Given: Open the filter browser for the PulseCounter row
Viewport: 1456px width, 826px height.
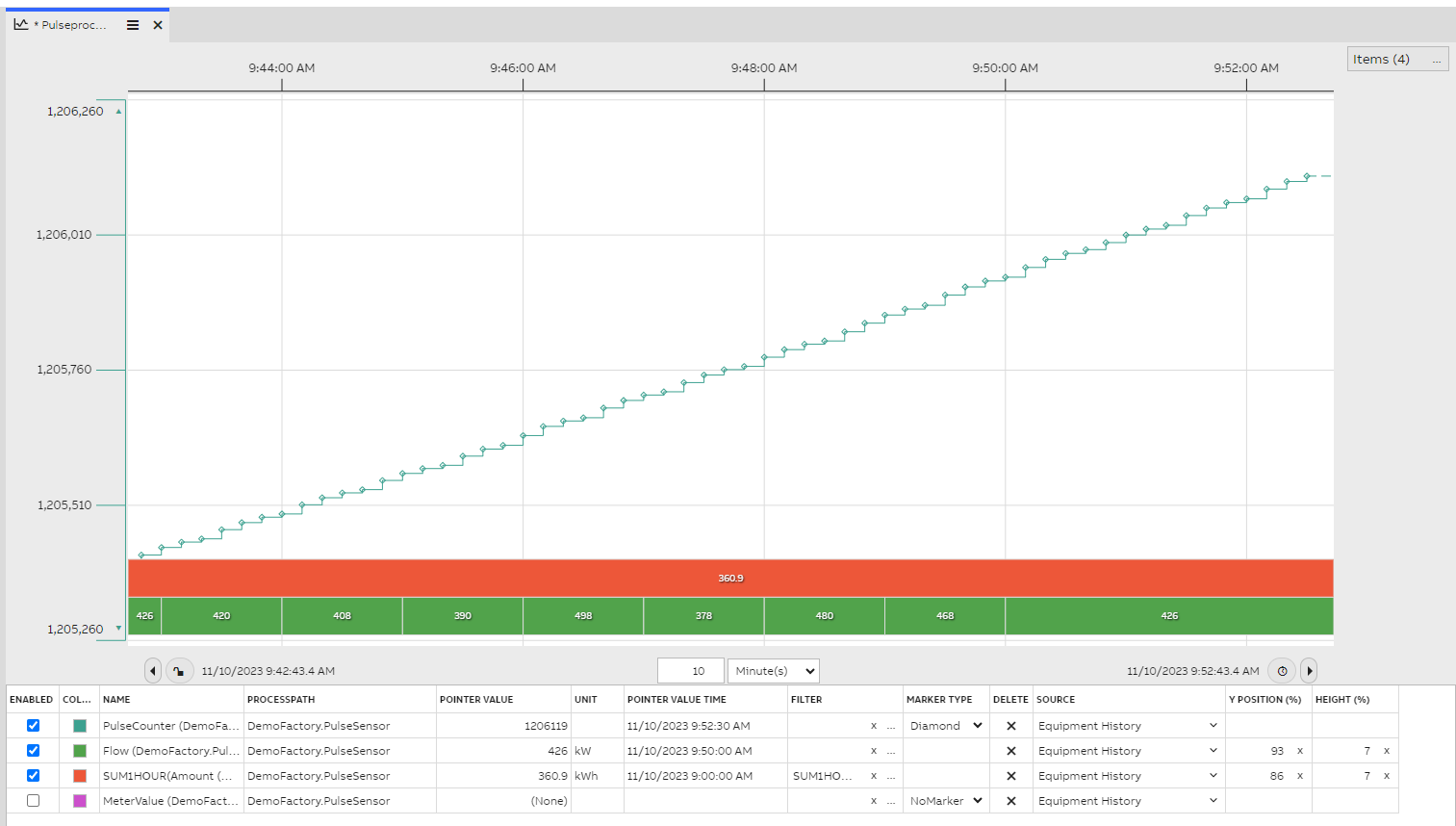Looking at the screenshot, I should (x=891, y=725).
